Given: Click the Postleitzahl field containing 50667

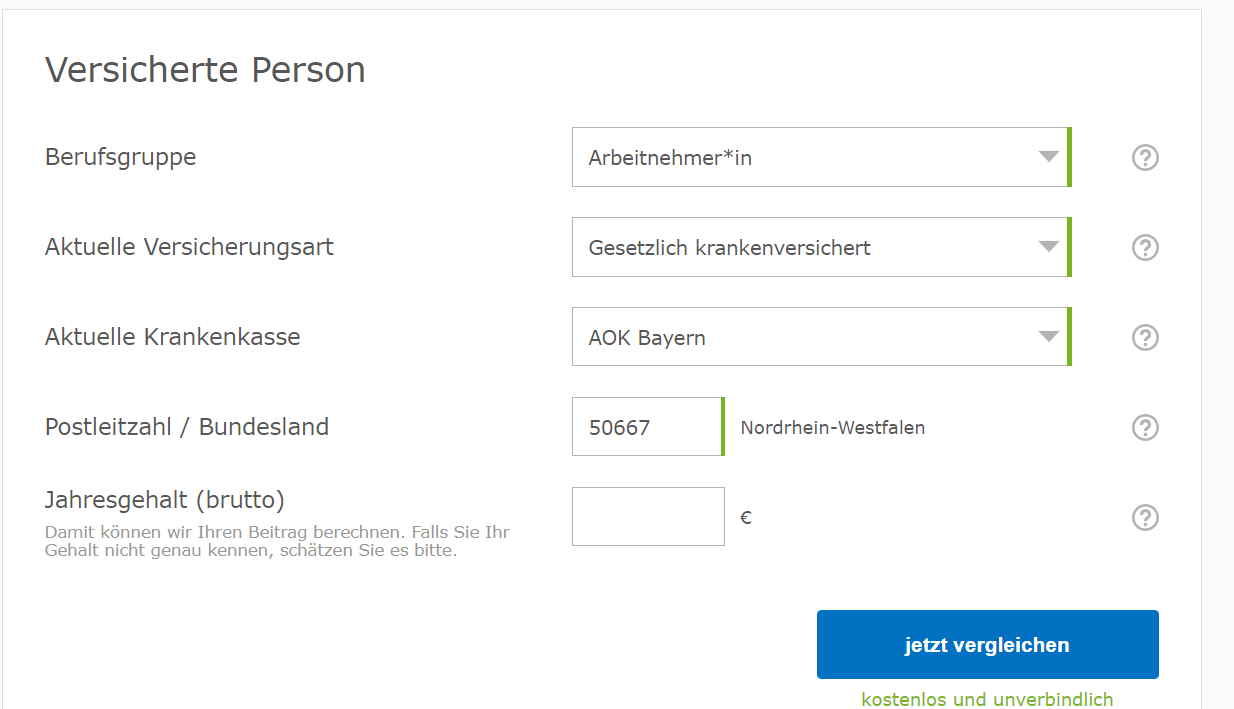Looking at the screenshot, I should [x=648, y=427].
